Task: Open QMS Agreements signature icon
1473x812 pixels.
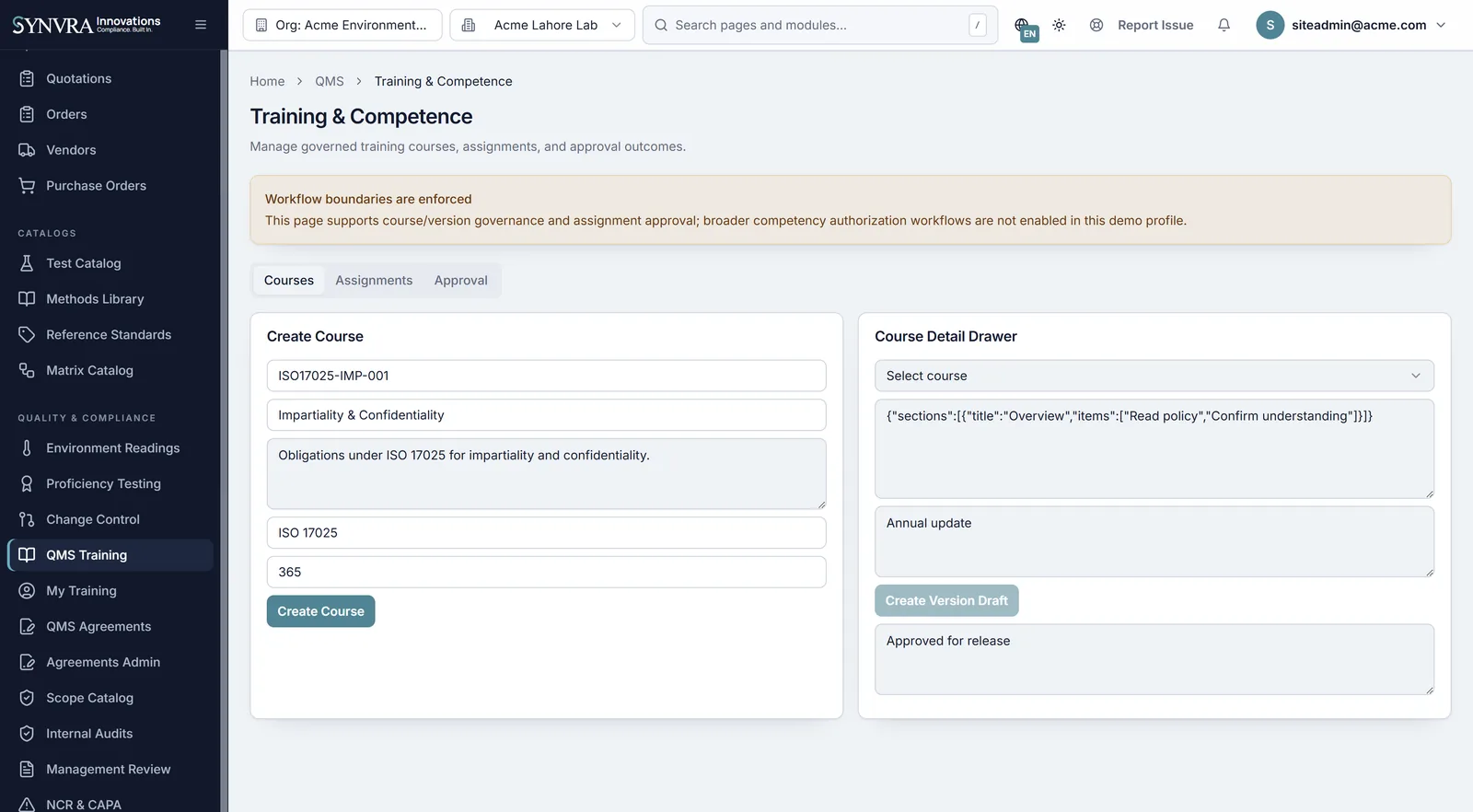Action: click(27, 627)
